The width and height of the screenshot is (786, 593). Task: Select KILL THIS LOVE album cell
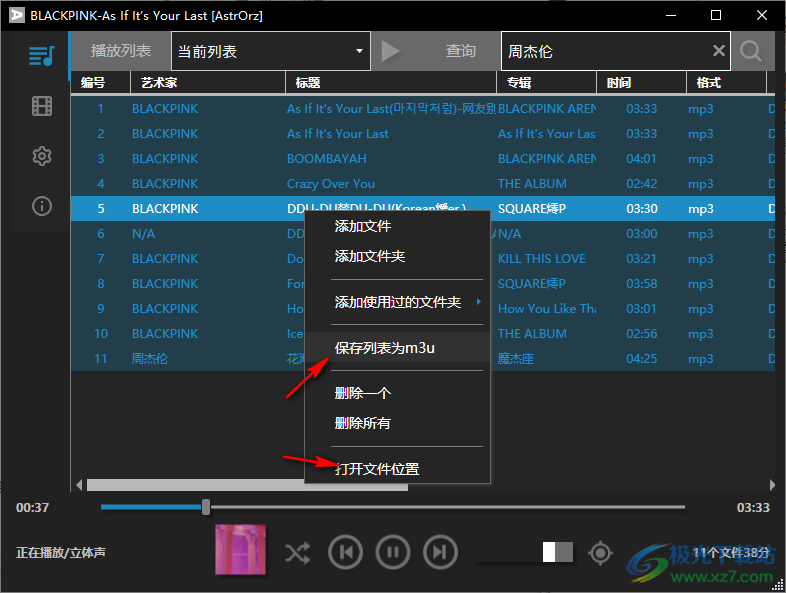(x=541, y=259)
